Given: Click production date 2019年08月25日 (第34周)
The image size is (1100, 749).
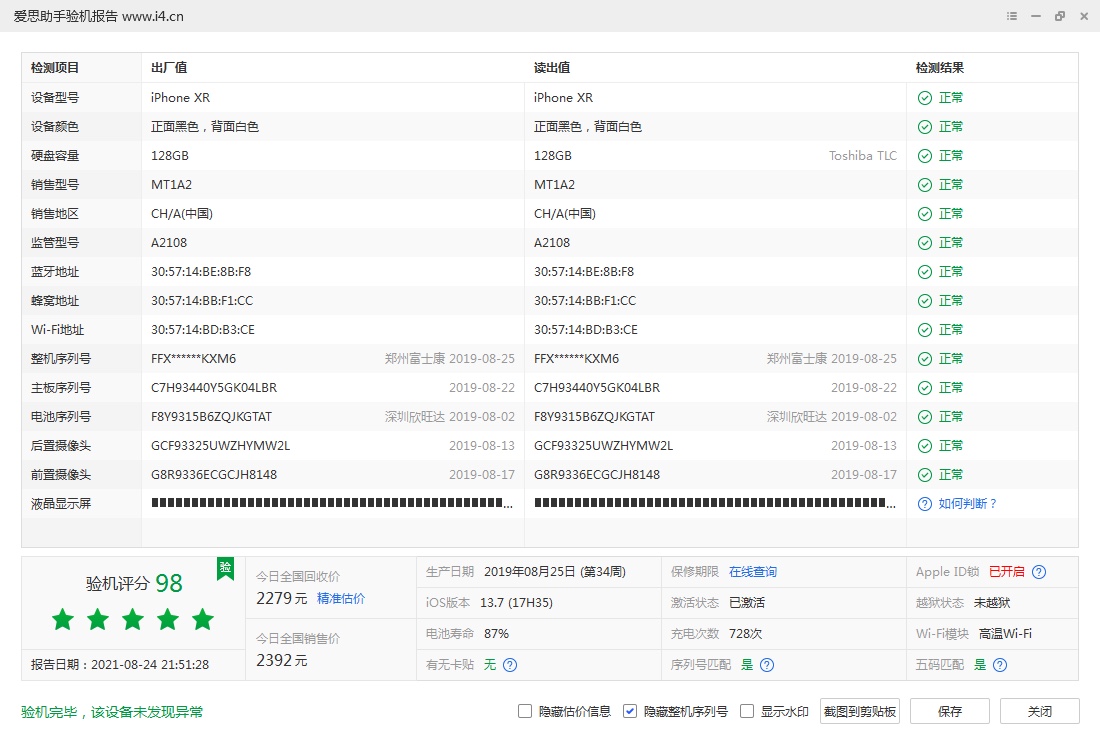Looking at the screenshot, I should pyautogui.click(x=555, y=572).
